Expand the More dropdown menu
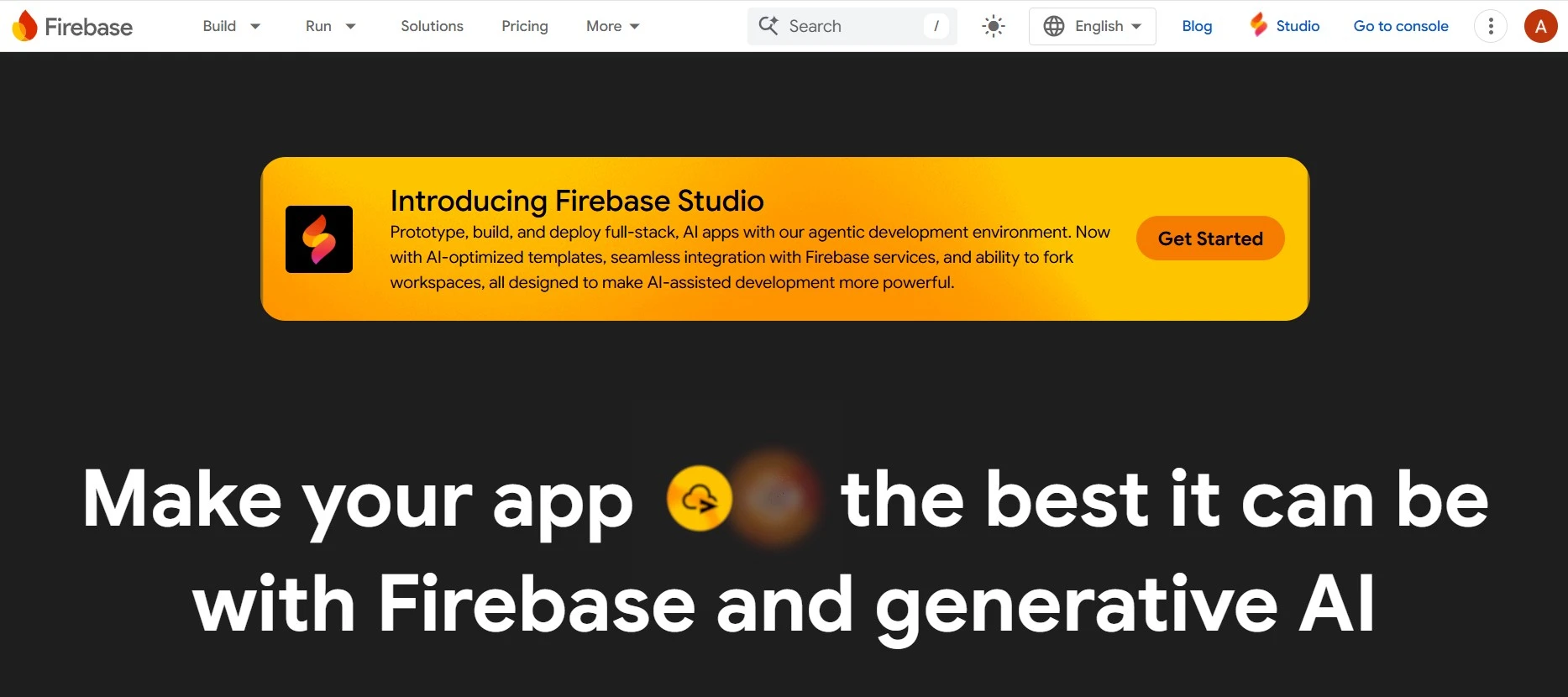 point(613,26)
